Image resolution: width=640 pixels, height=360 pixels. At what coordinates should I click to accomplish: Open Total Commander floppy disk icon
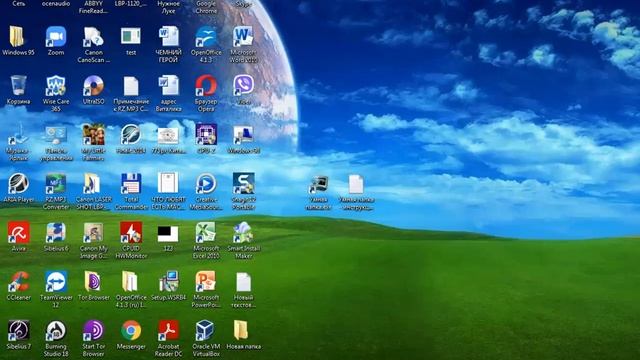(131, 184)
